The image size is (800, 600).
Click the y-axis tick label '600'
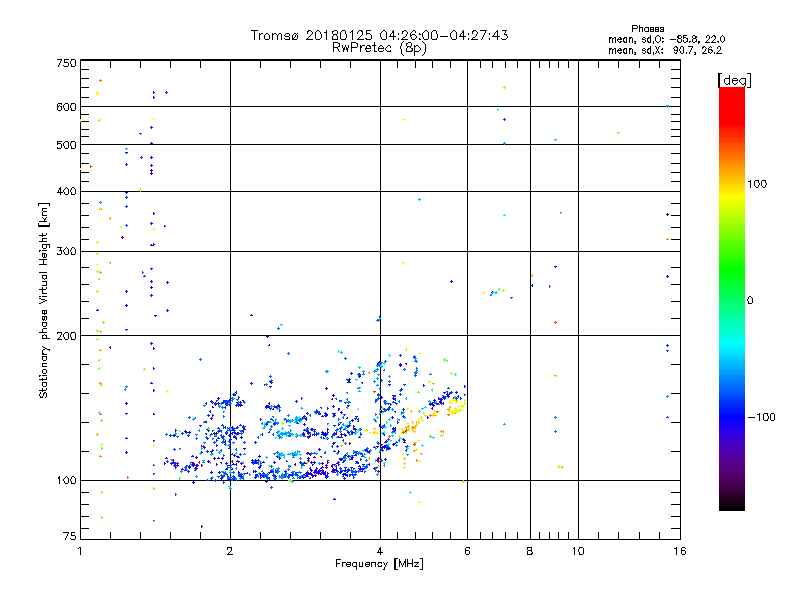coord(66,107)
